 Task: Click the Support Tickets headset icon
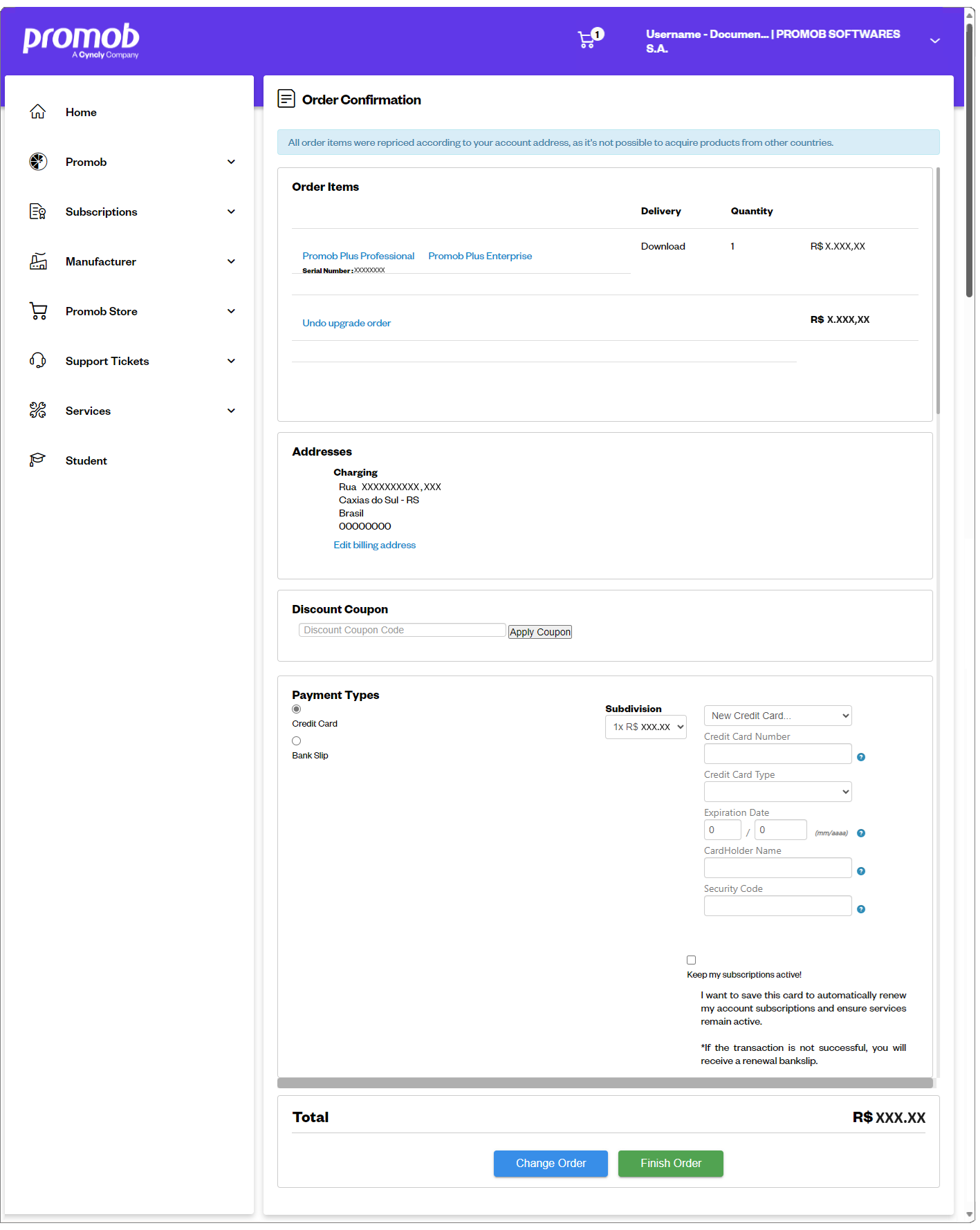(38, 360)
